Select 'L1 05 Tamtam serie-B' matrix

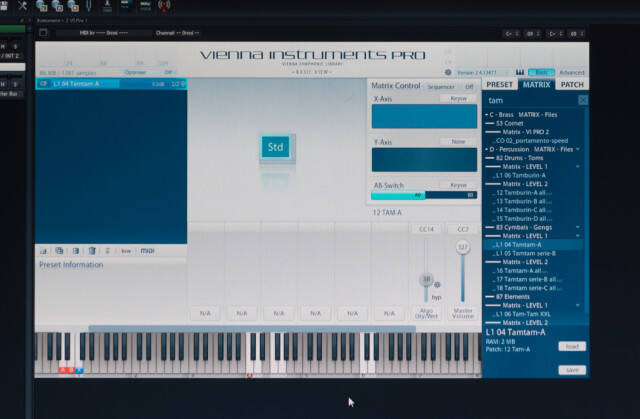coord(526,253)
